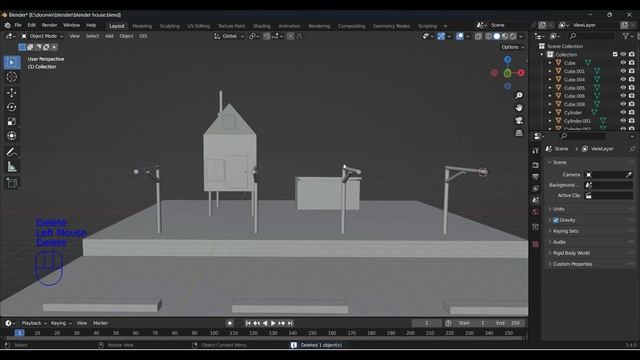Choose the Move tool

pos(12,93)
